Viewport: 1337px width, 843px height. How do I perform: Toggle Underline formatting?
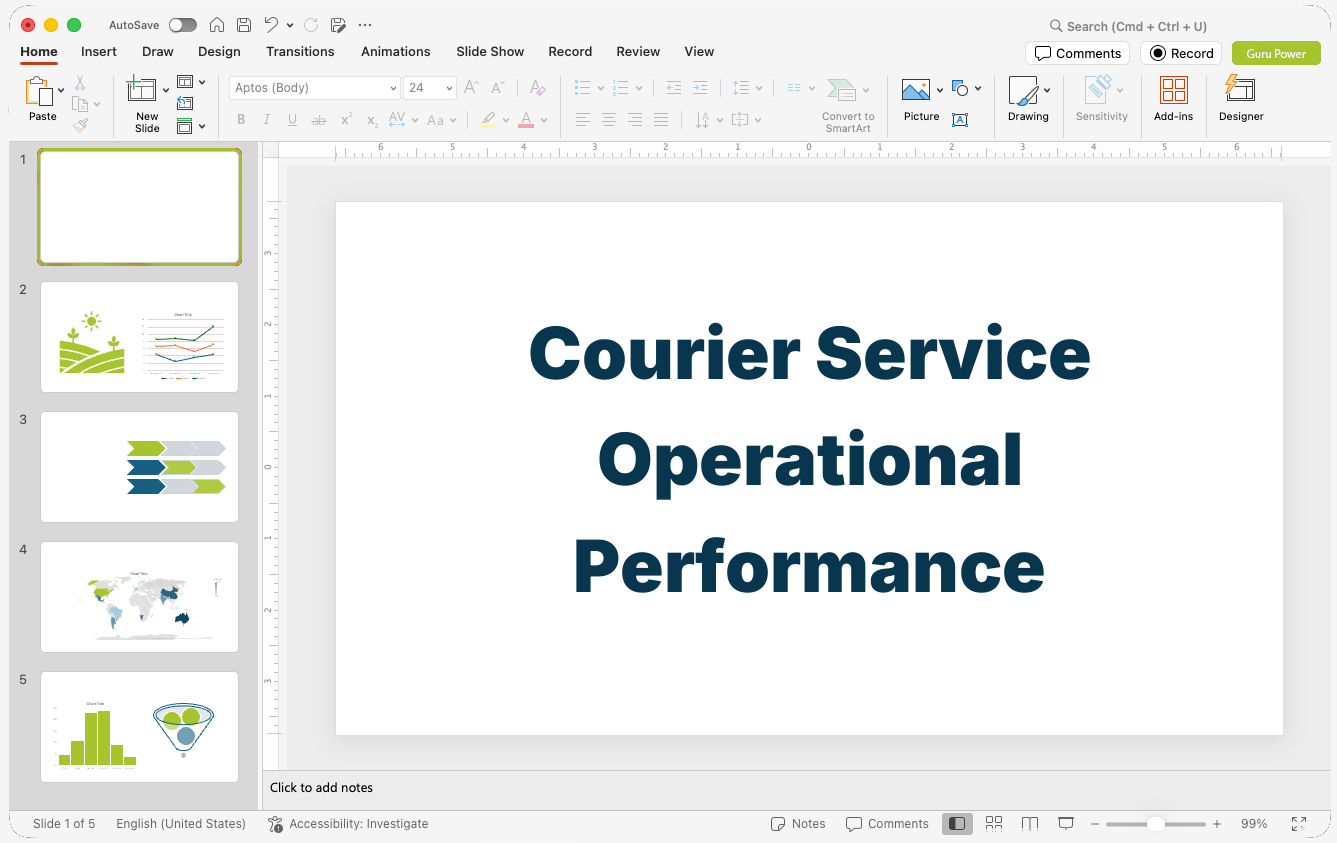coord(292,120)
